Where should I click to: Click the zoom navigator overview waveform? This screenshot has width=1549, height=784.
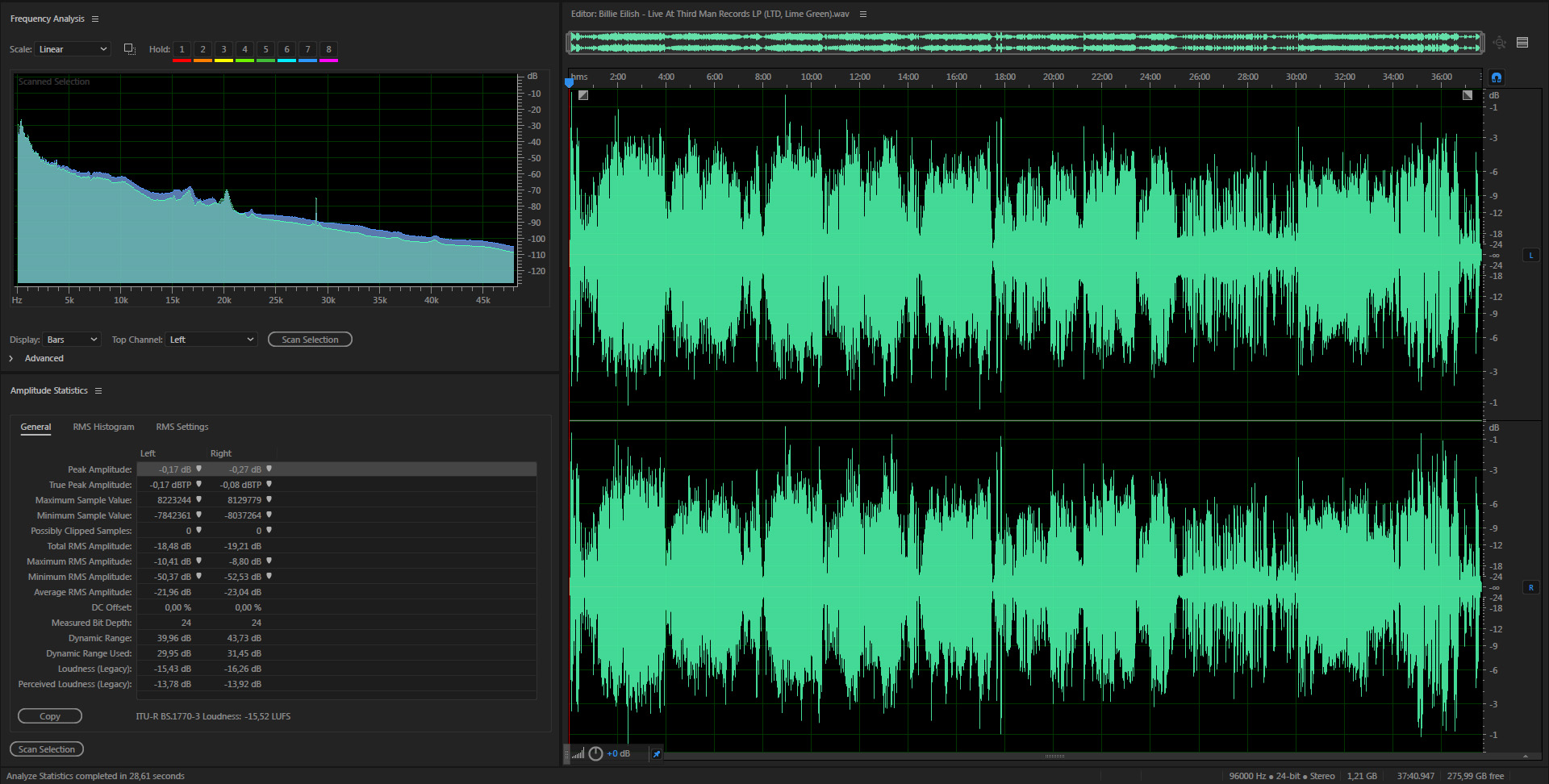[x=1025, y=43]
